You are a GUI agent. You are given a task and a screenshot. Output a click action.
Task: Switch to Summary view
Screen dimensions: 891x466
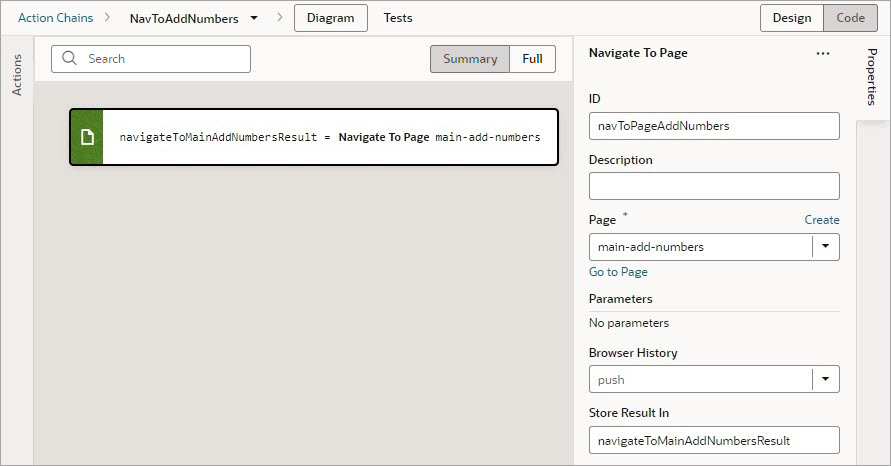coord(470,59)
